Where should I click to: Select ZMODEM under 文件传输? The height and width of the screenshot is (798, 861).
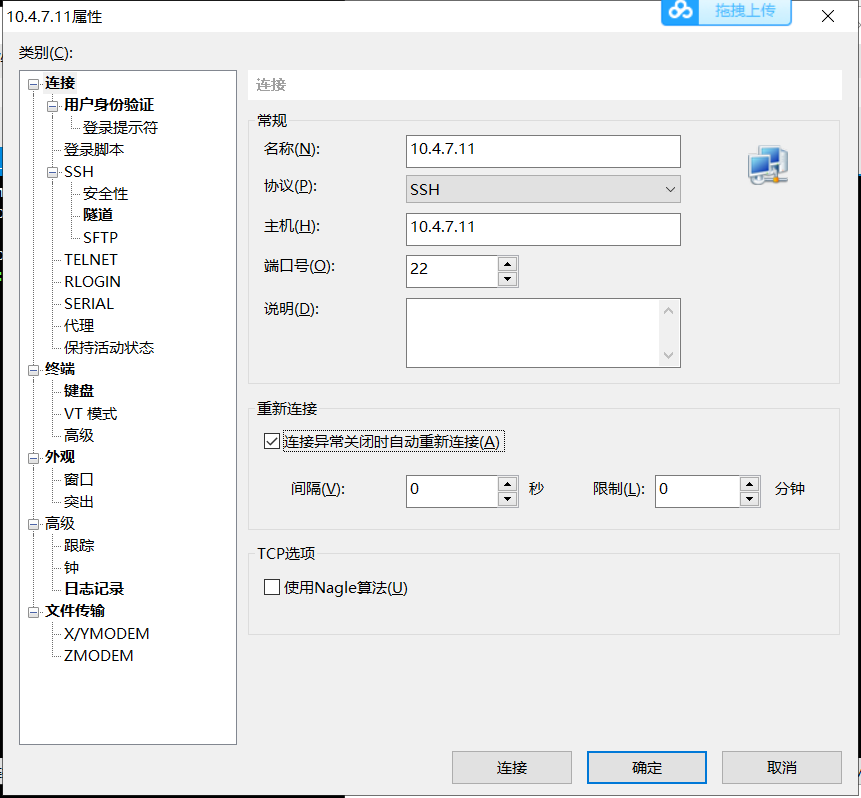[x=98, y=656]
